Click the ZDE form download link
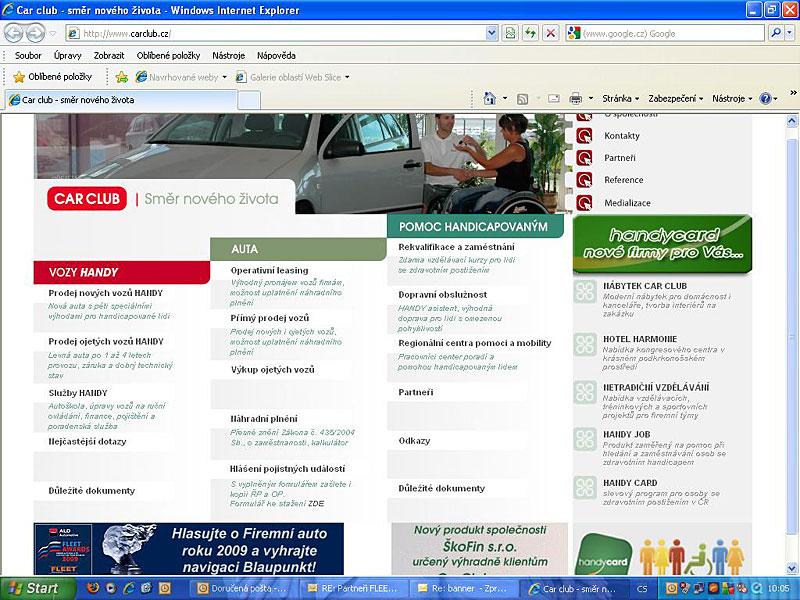Viewport: 800px width, 600px height. (316, 504)
